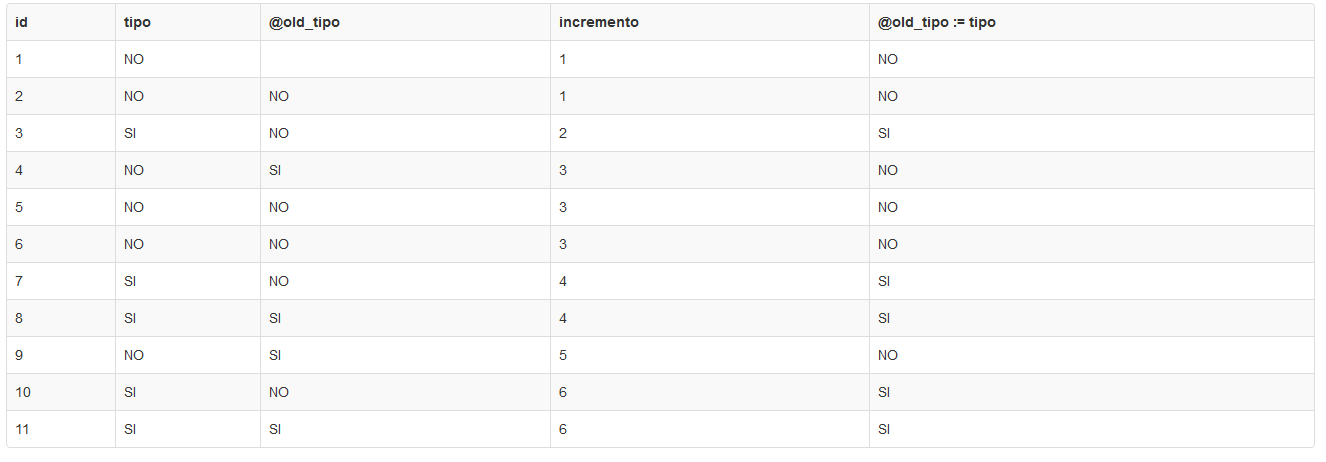This screenshot has width=1326, height=462.
Task: Select the id cell with value 11
Action: [x=61, y=429]
